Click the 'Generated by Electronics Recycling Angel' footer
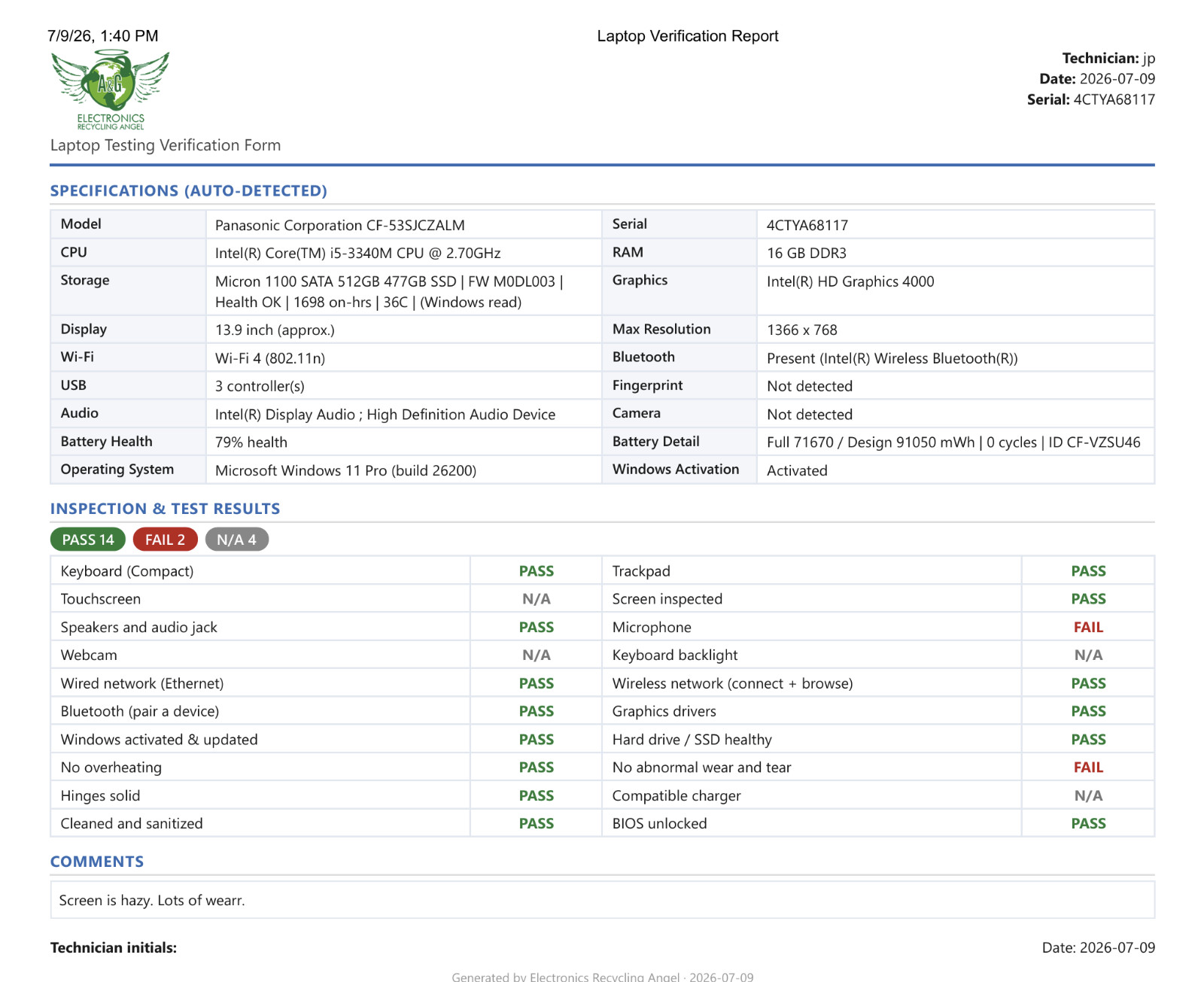Screen dimensions: 1204x982 [x=602, y=977]
